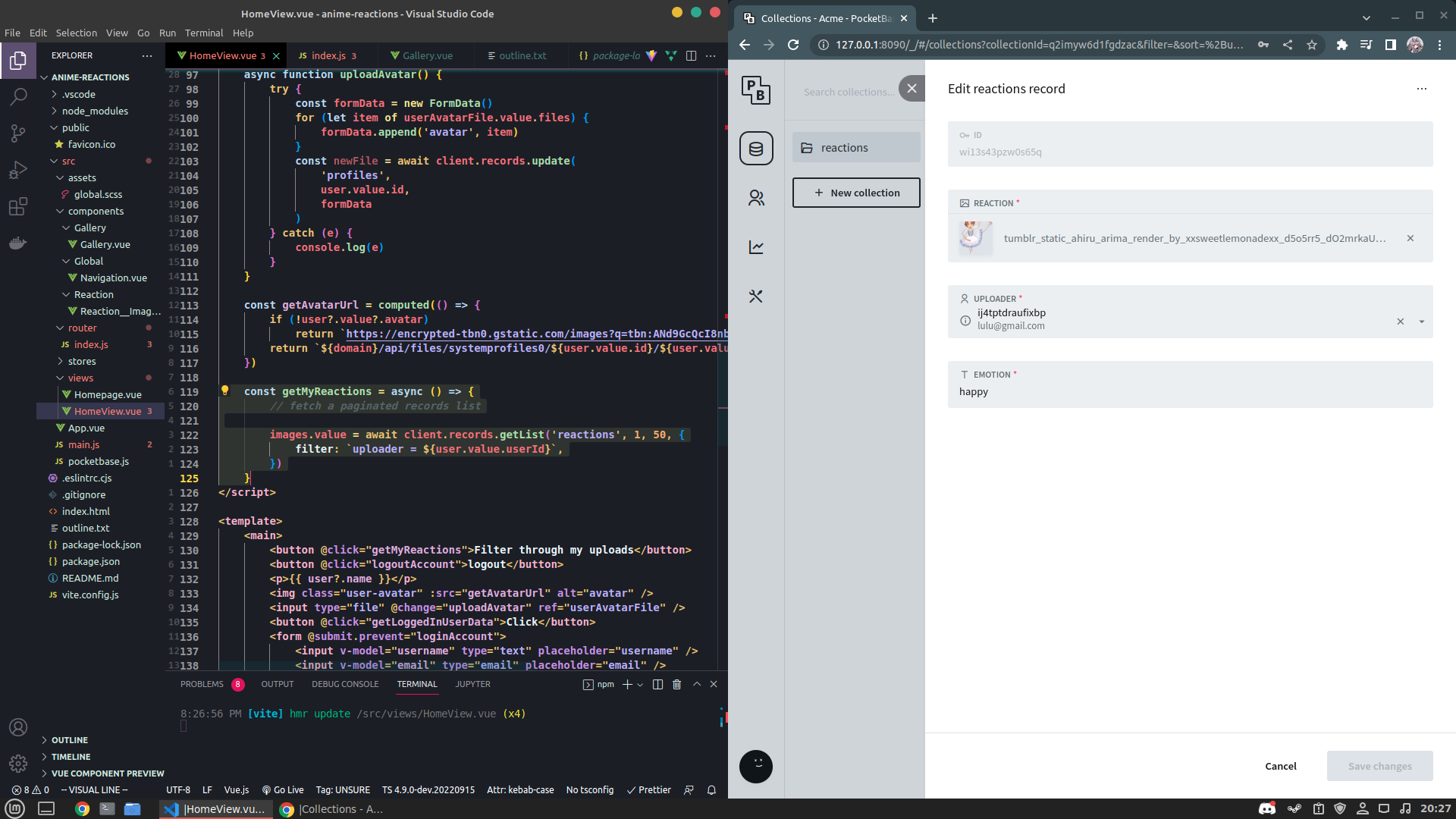Remove the reaction image file
The width and height of the screenshot is (1456, 819).
pos(1410,238)
